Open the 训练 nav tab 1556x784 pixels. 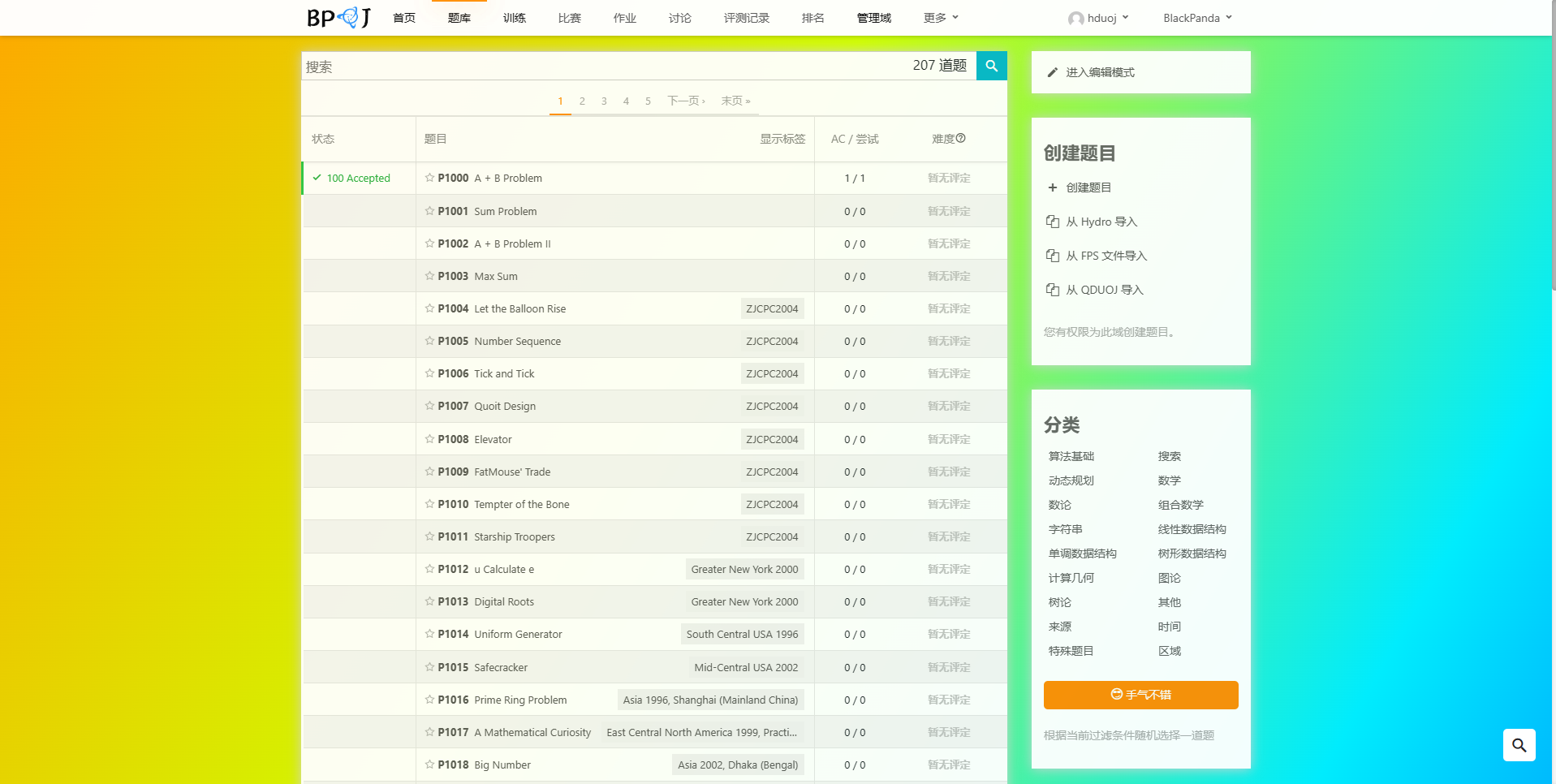(x=515, y=18)
